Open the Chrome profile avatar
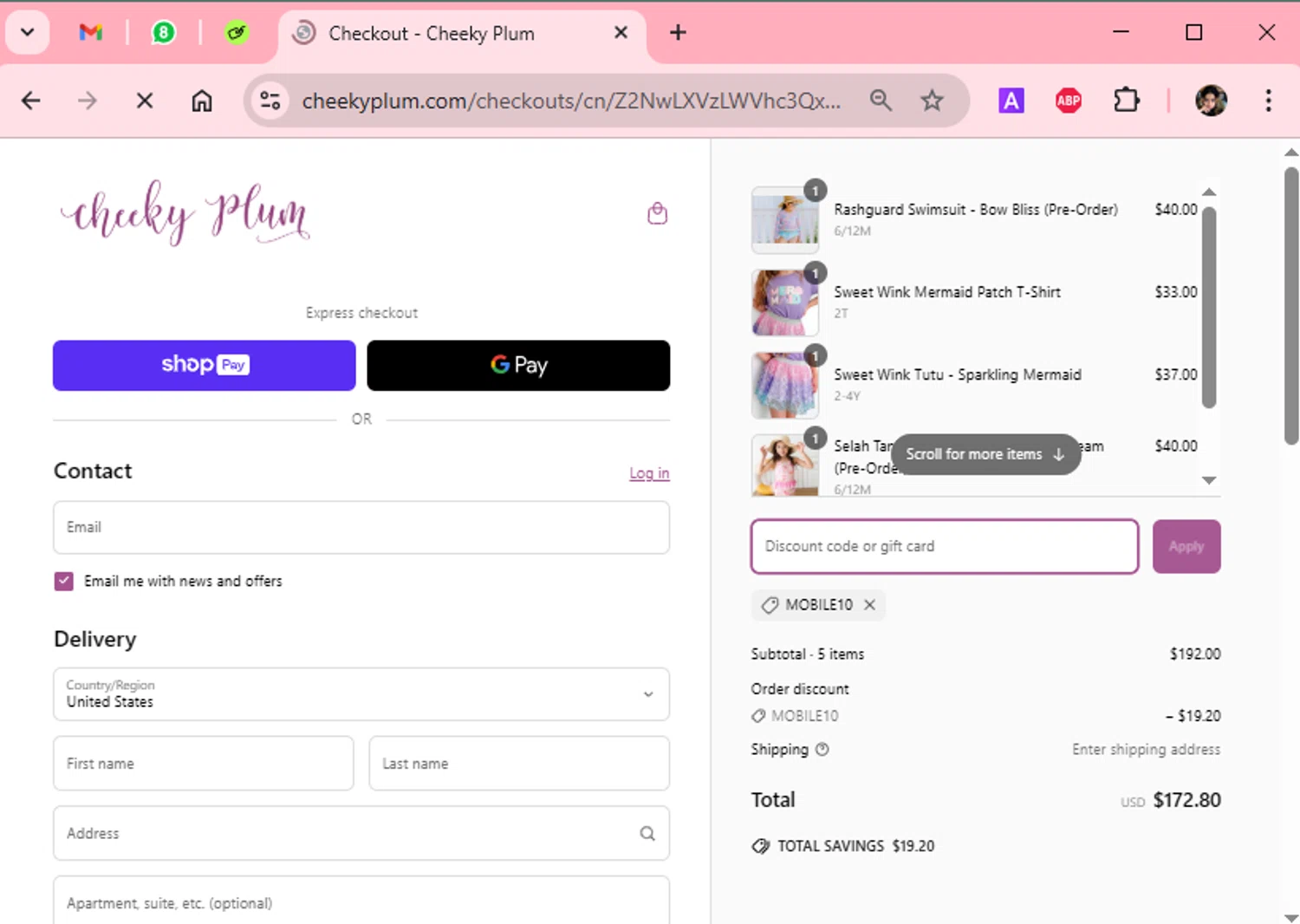Image resolution: width=1300 pixels, height=924 pixels. click(1211, 101)
